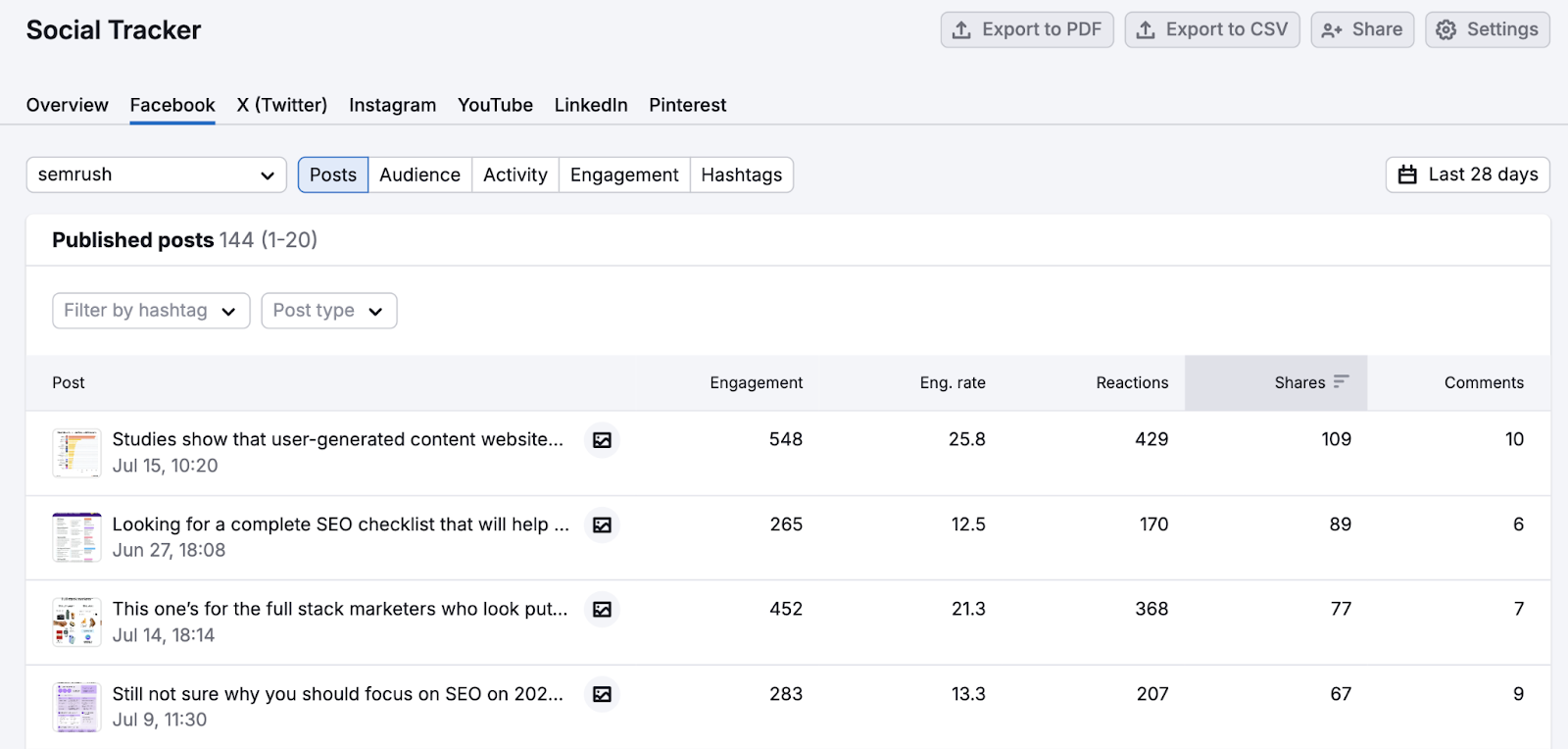This screenshot has height=749, width=1568.
Task: Switch to the YouTube tab
Action: coord(495,105)
